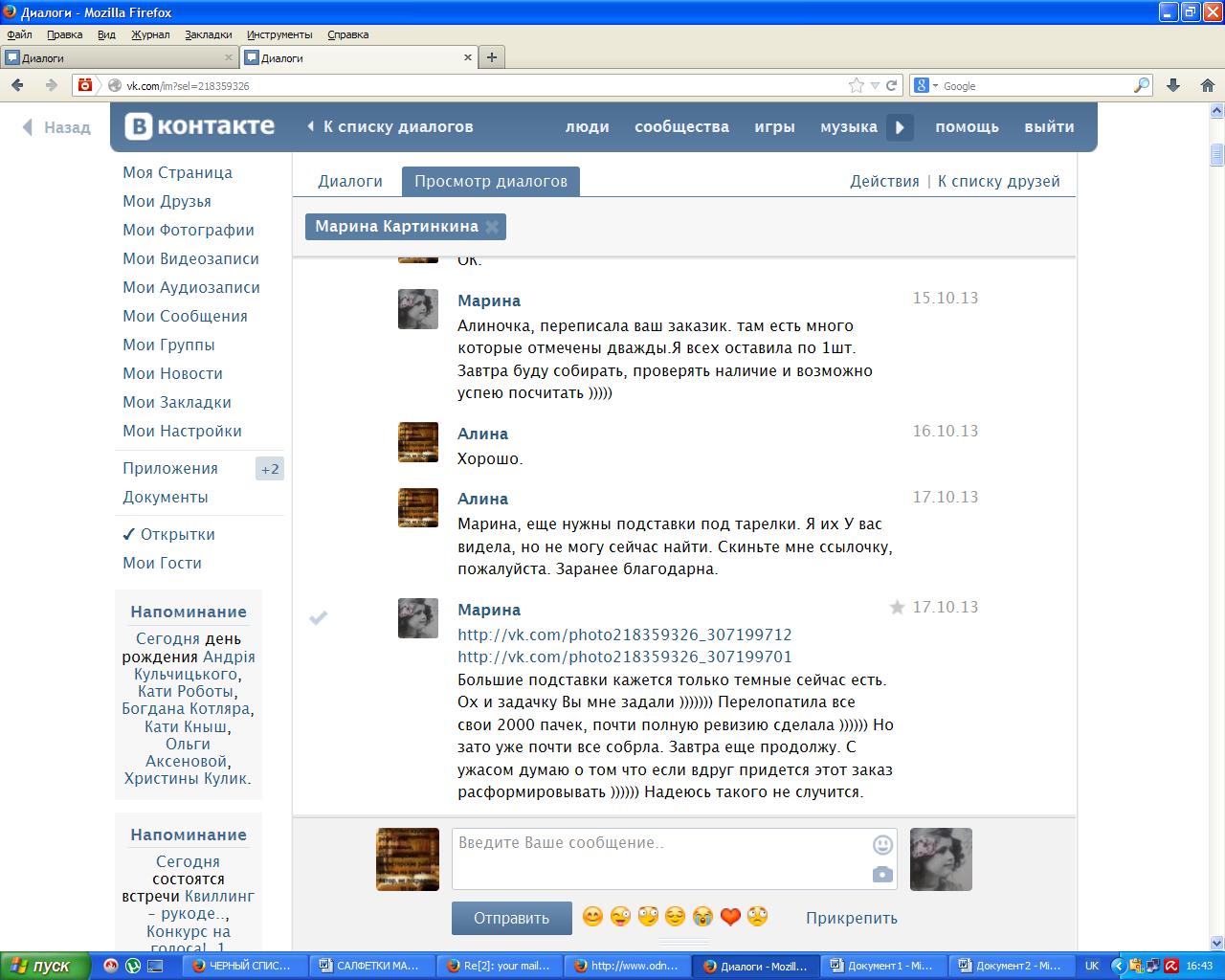
Task: Open the Закладки menu
Action: click(x=209, y=34)
